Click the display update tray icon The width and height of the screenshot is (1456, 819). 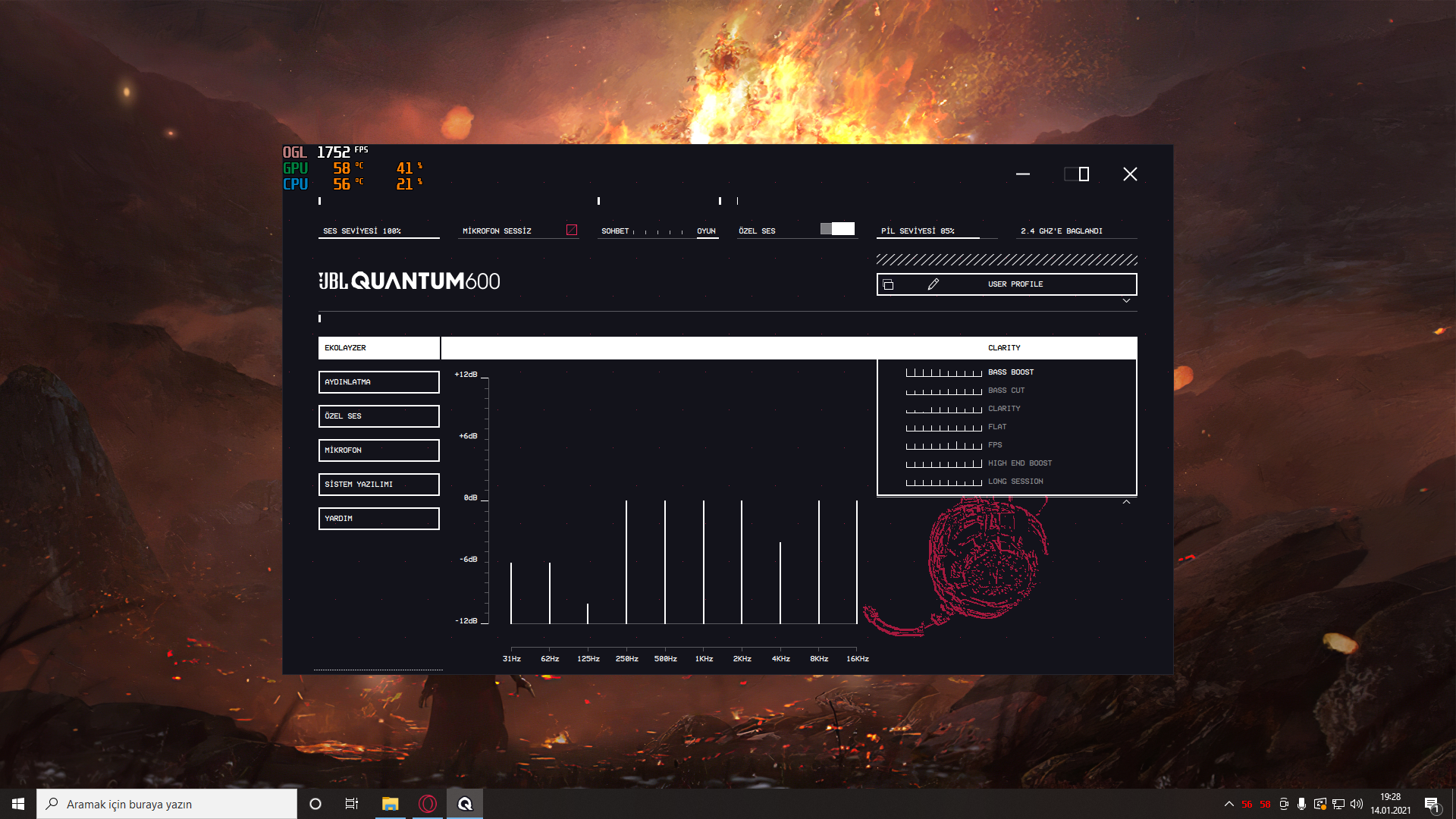[x=1320, y=804]
